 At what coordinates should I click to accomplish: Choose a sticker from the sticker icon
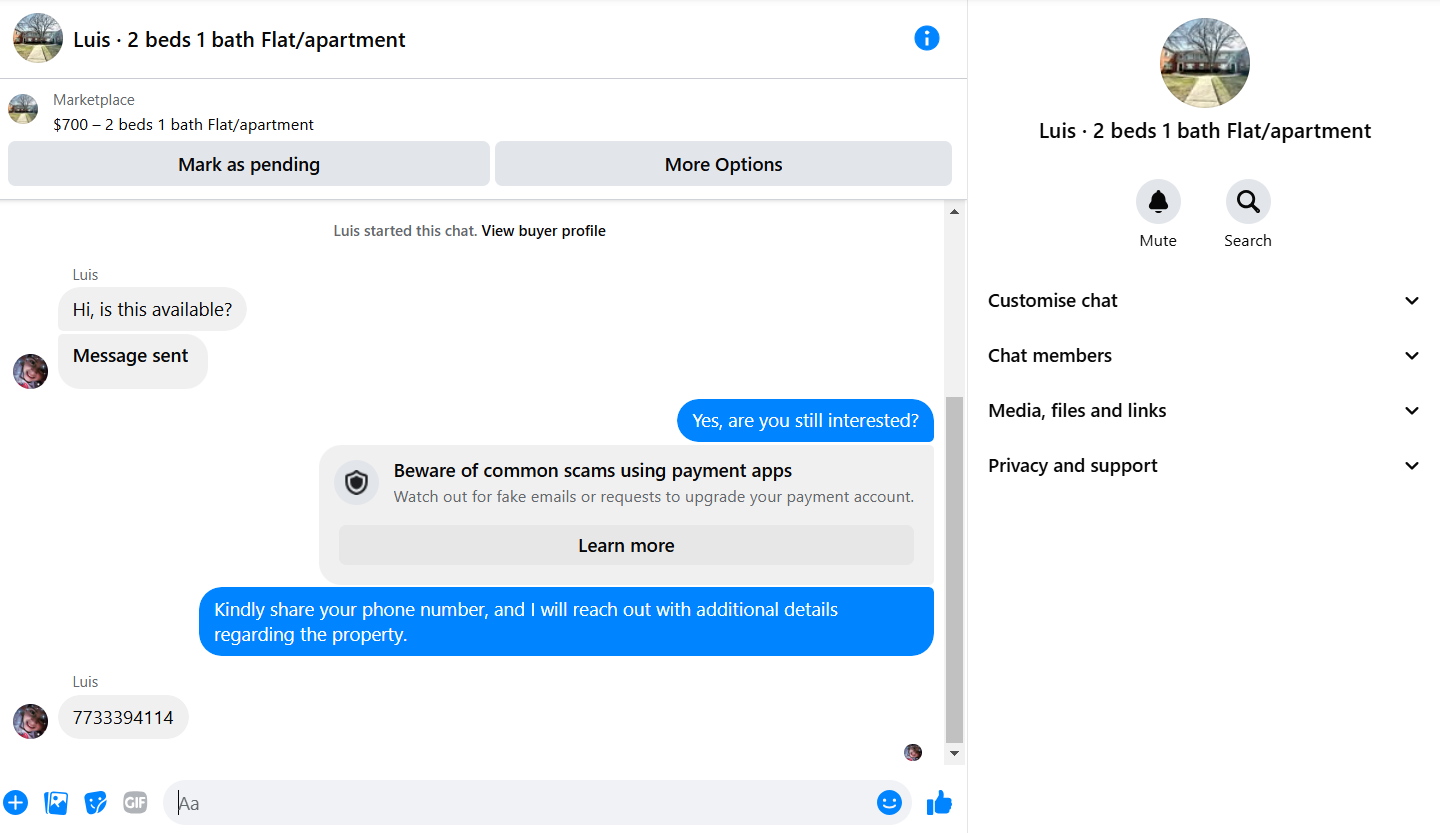[x=95, y=802]
